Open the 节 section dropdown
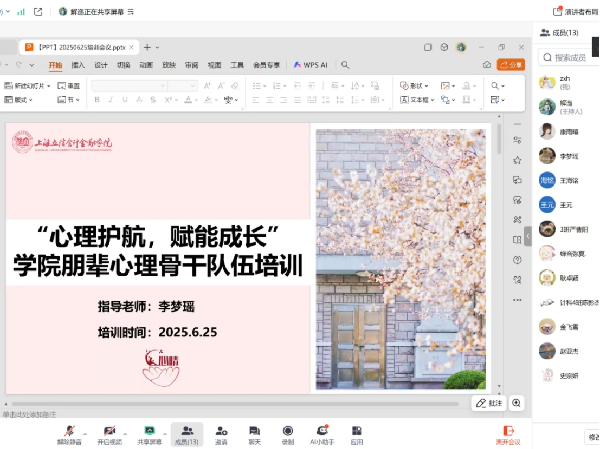The image size is (600, 449). pyautogui.click(x=68, y=100)
